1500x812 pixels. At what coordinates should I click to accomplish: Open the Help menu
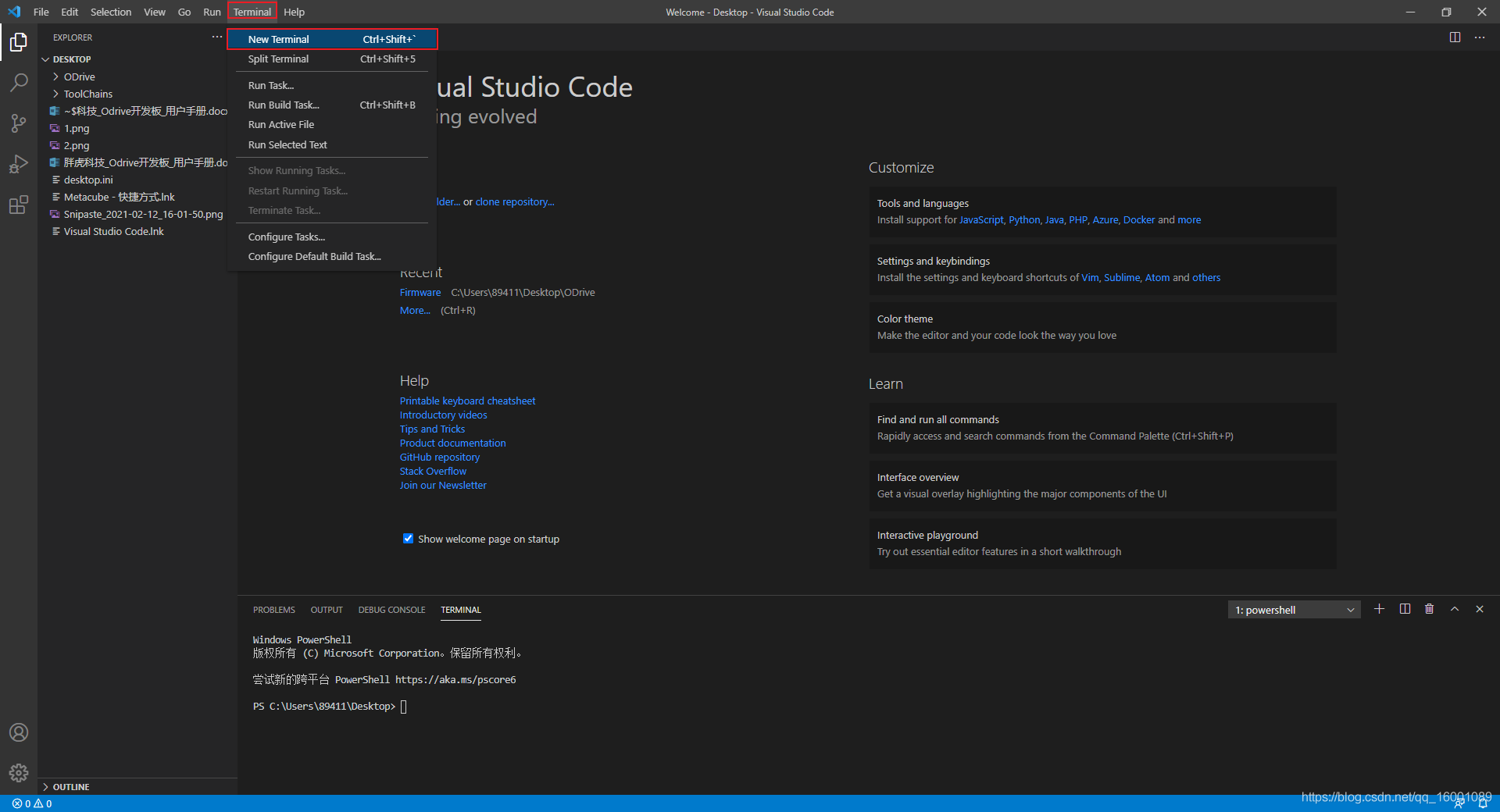pyautogui.click(x=294, y=12)
